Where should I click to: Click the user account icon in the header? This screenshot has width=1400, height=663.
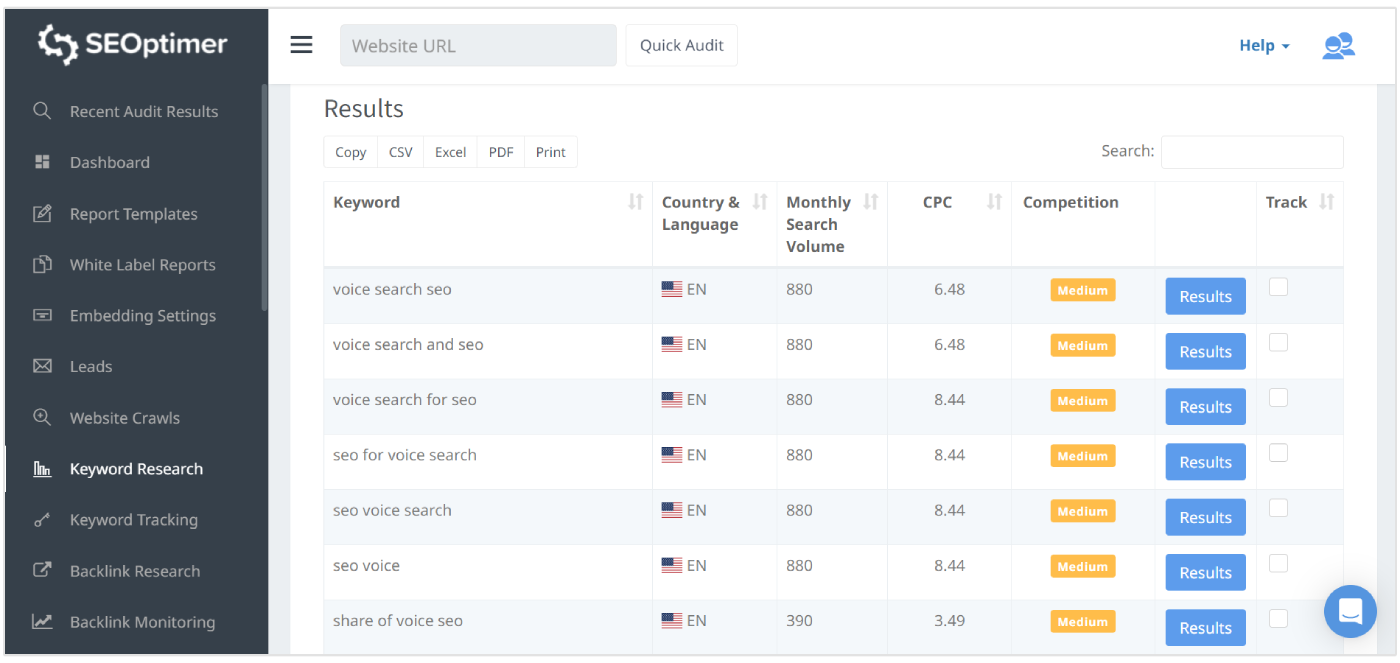[x=1338, y=45]
